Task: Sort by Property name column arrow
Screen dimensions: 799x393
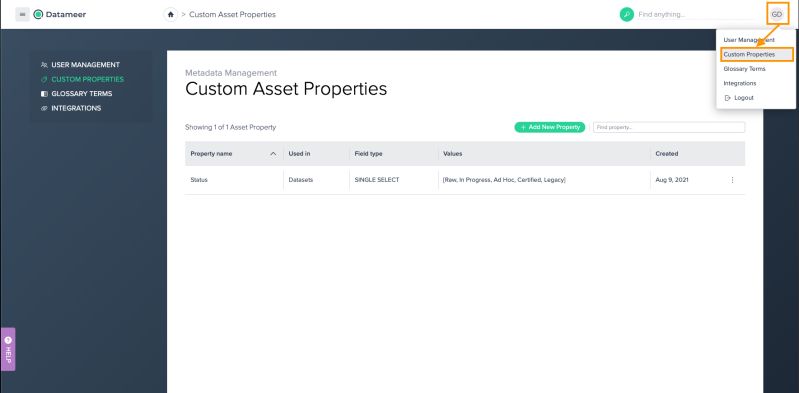Action: (x=273, y=153)
